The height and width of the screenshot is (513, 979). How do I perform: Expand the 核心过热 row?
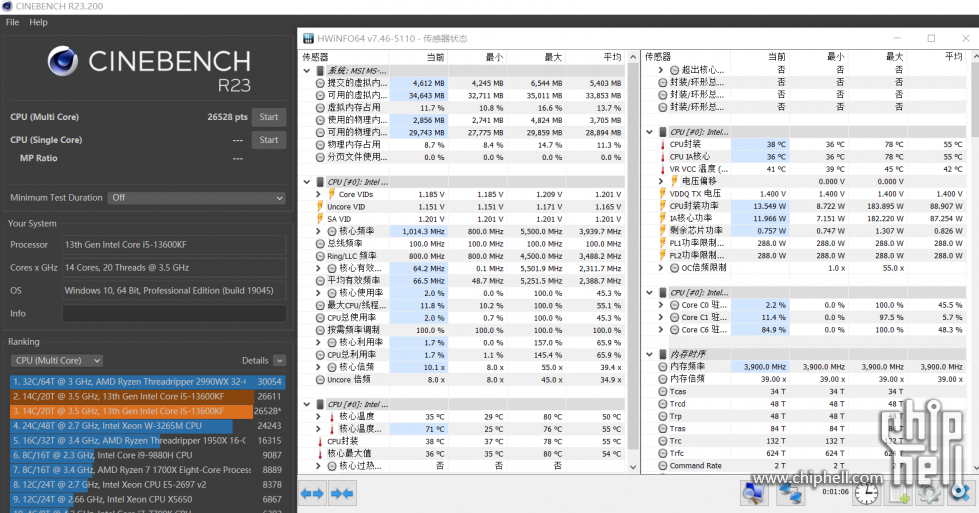click(318, 466)
